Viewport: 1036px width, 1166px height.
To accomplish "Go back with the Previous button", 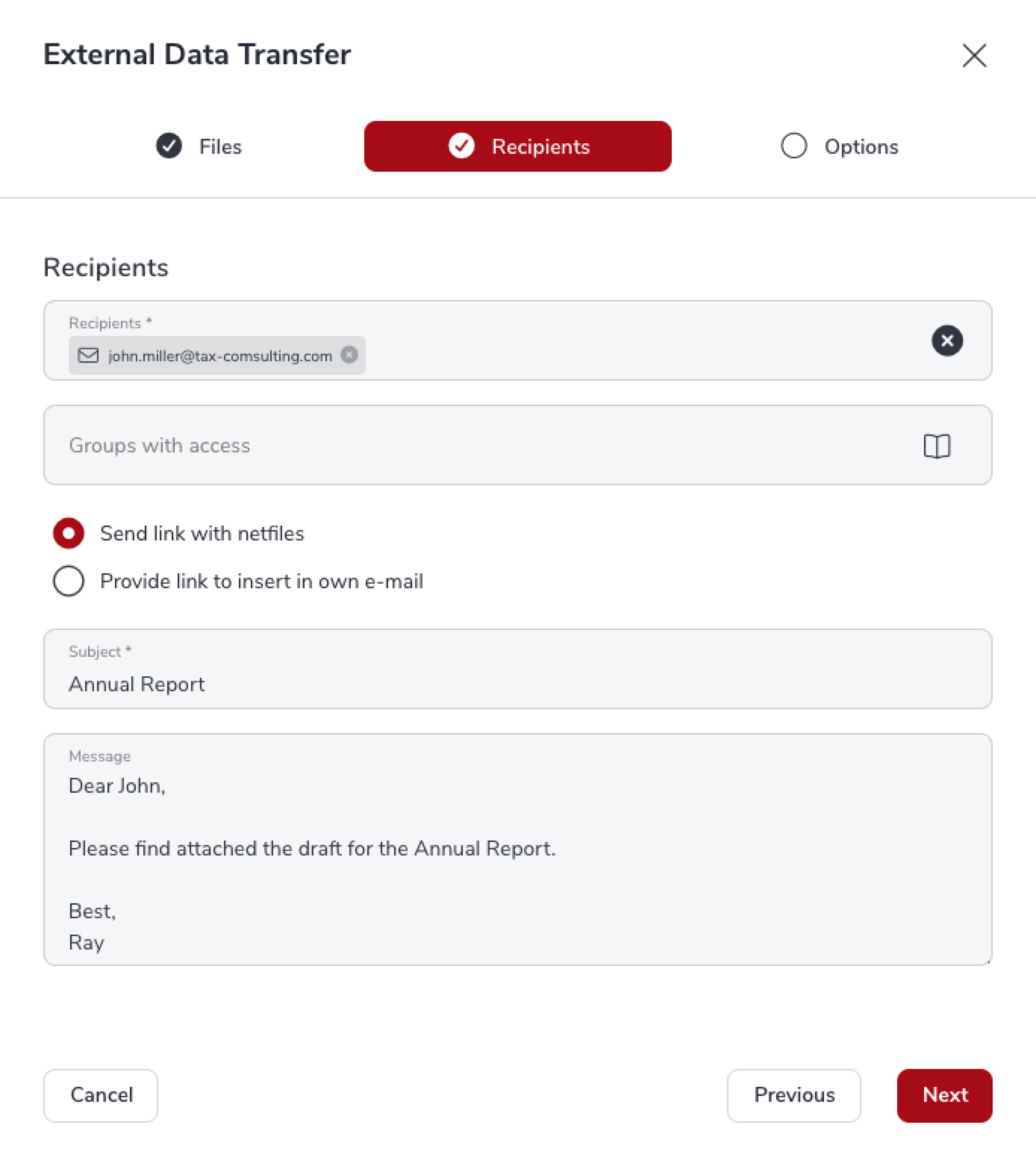I will point(793,1095).
